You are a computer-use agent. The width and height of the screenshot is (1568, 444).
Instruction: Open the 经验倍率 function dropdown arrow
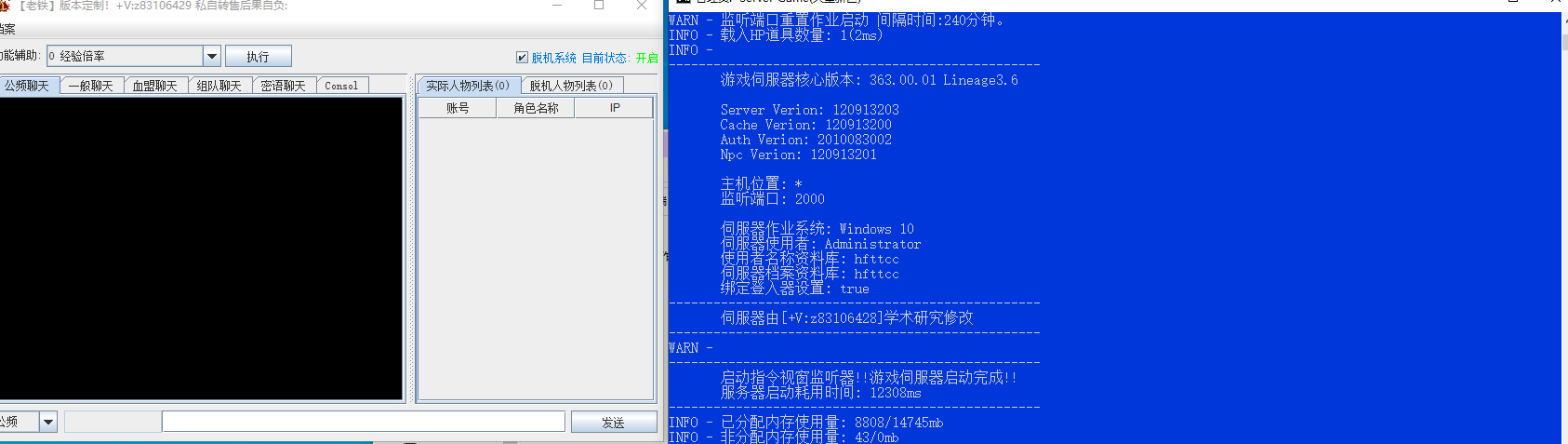point(212,56)
